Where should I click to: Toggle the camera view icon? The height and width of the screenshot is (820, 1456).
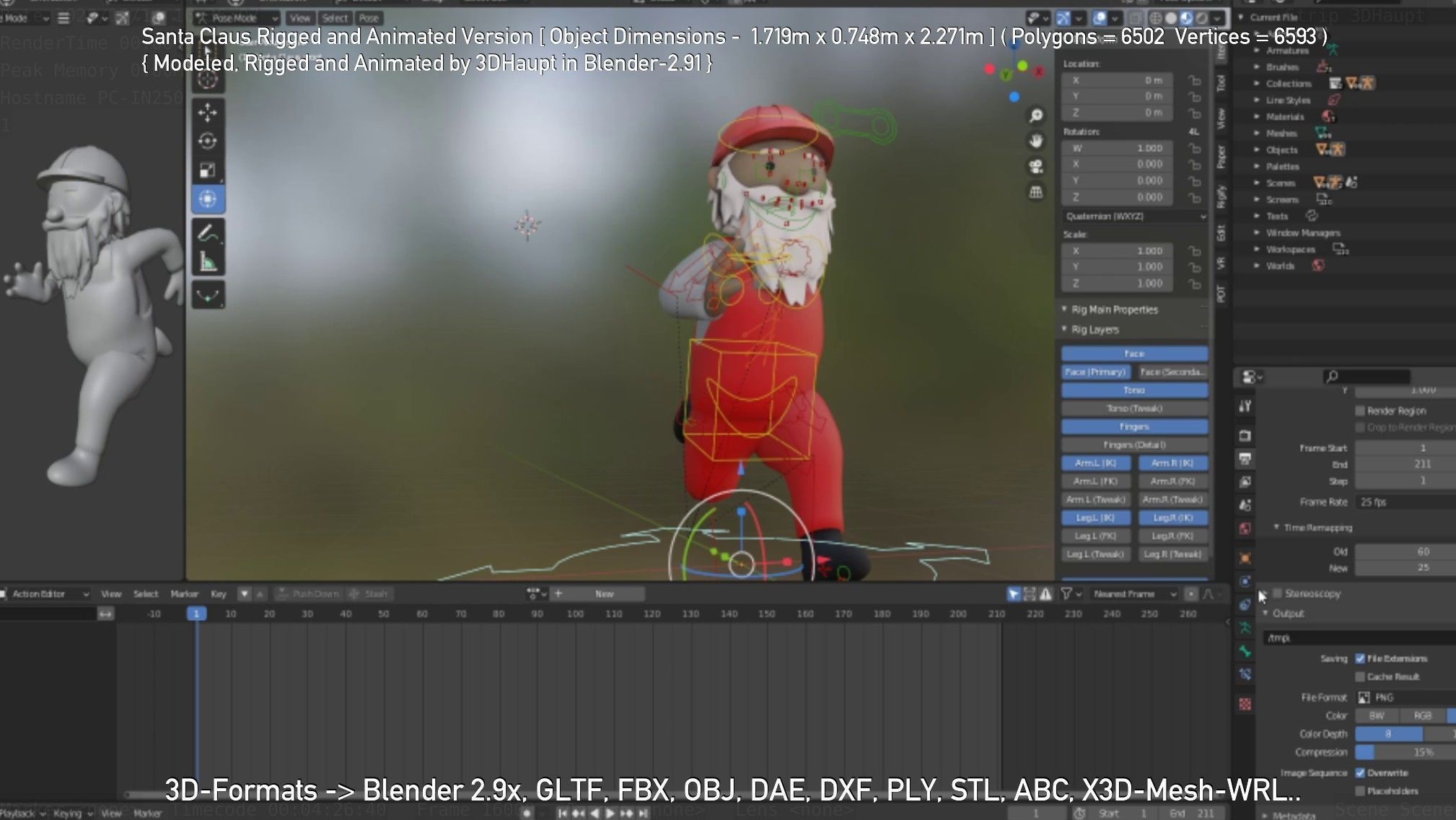1036,167
